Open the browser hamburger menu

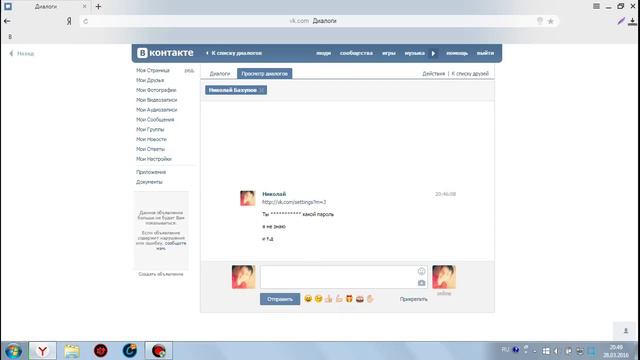pos(596,6)
